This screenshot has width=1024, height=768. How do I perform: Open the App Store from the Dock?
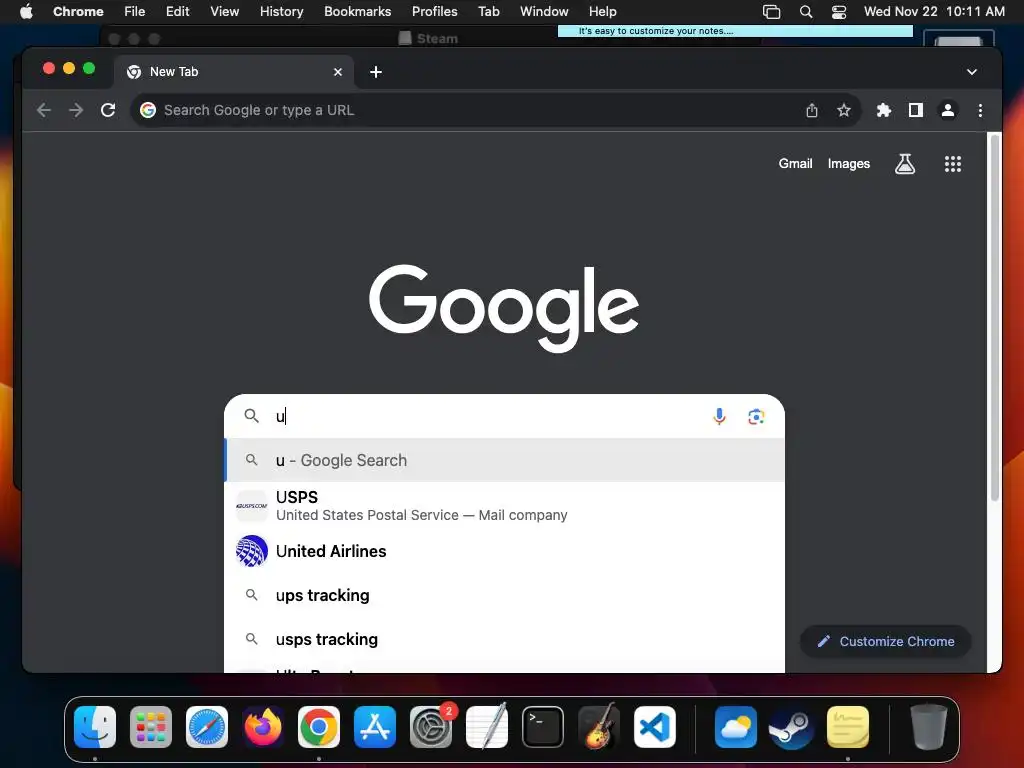[x=375, y=727]
